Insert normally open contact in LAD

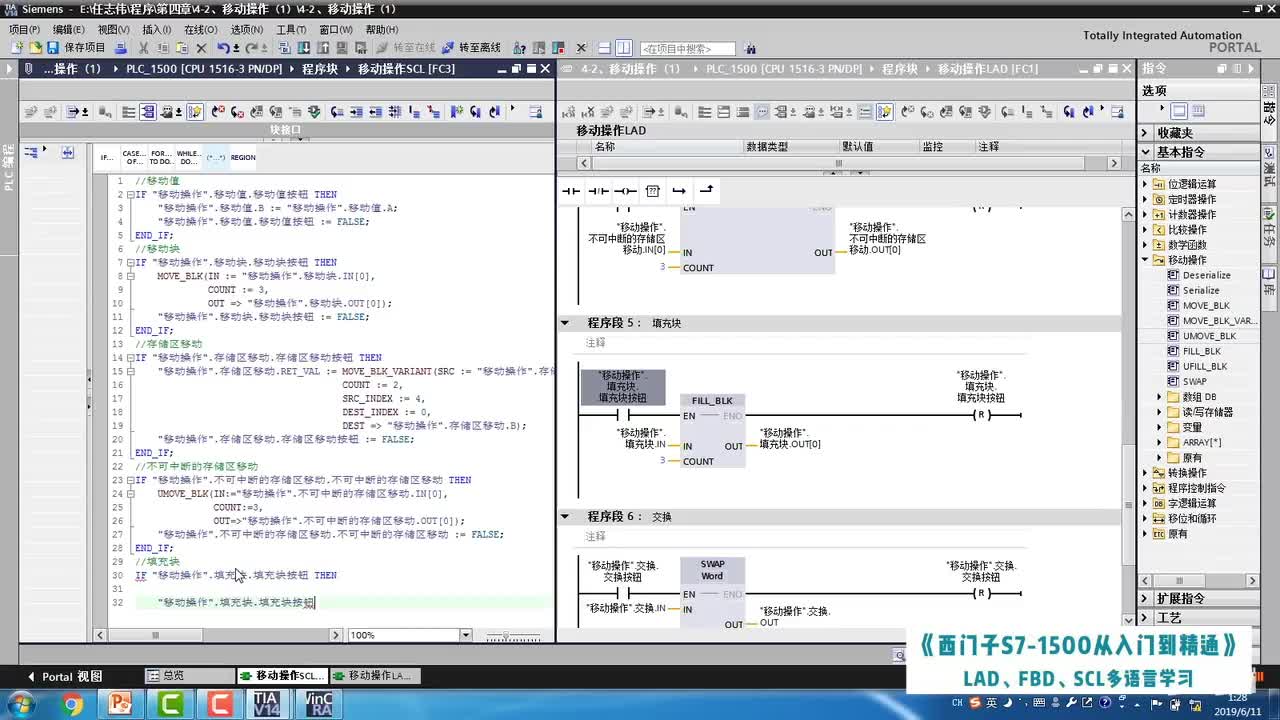(570, 190)
